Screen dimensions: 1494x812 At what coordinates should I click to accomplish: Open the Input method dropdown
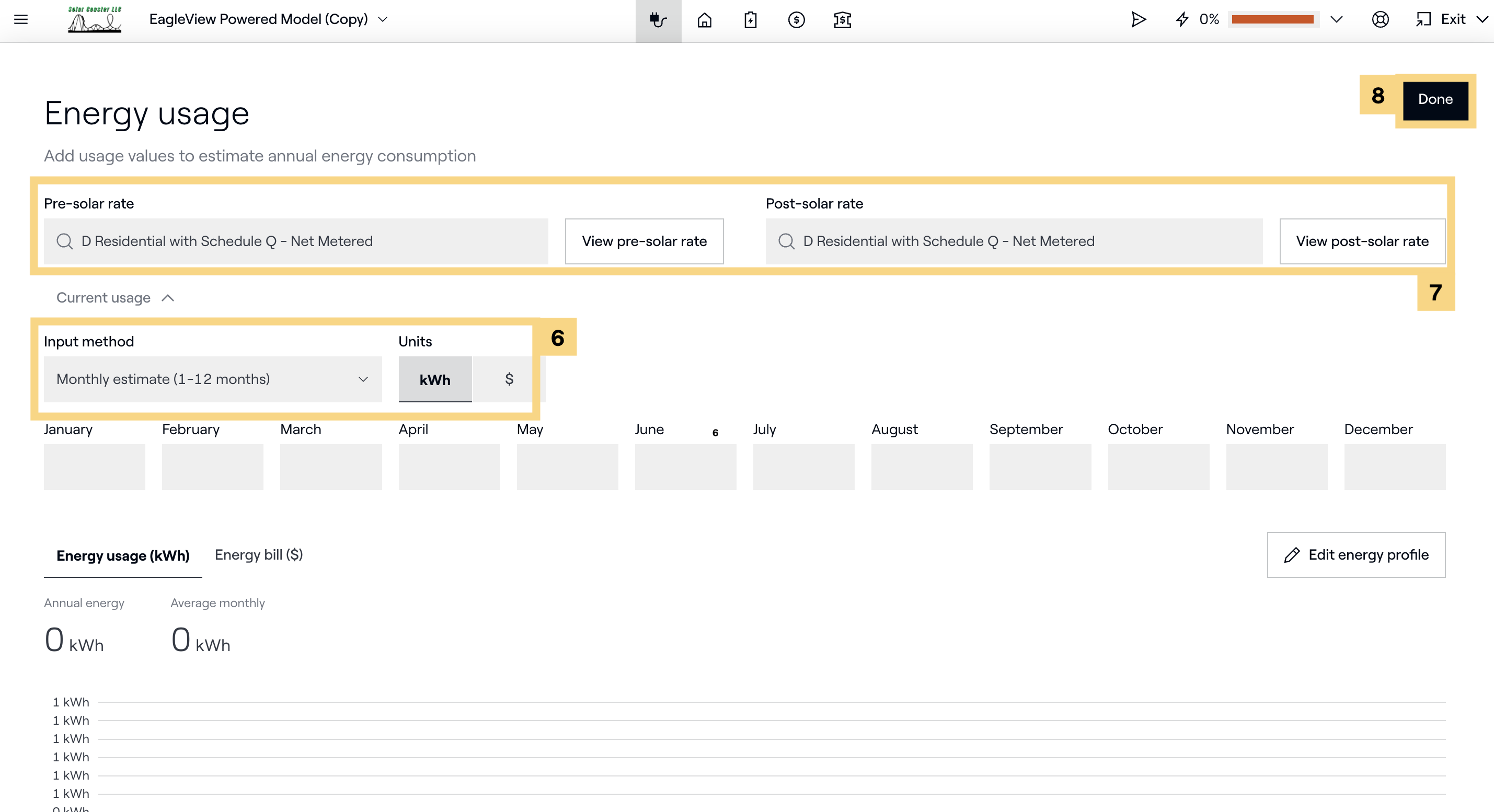click(x=212, y=380)
